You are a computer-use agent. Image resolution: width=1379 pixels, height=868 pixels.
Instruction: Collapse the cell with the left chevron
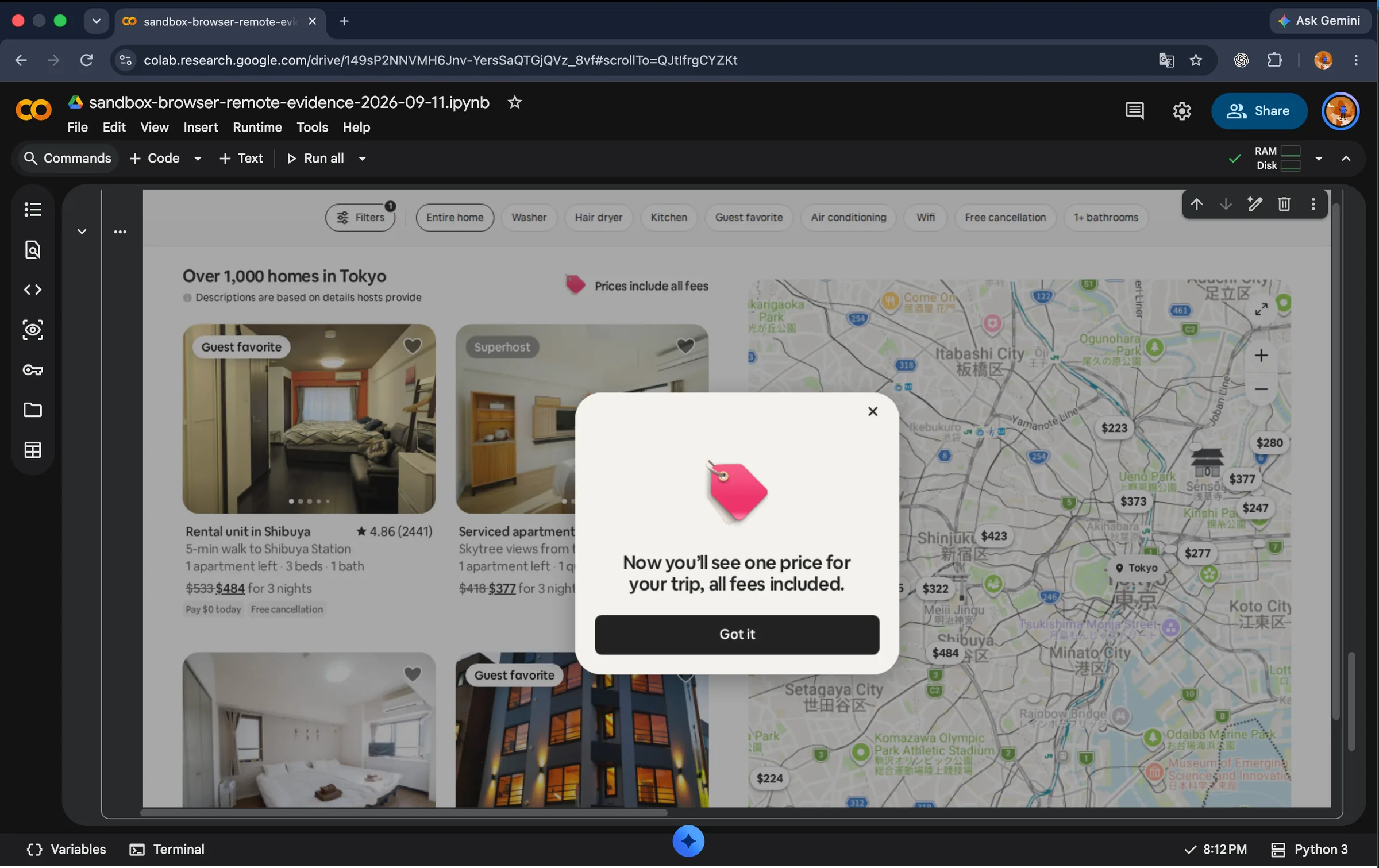coord(82,232)
